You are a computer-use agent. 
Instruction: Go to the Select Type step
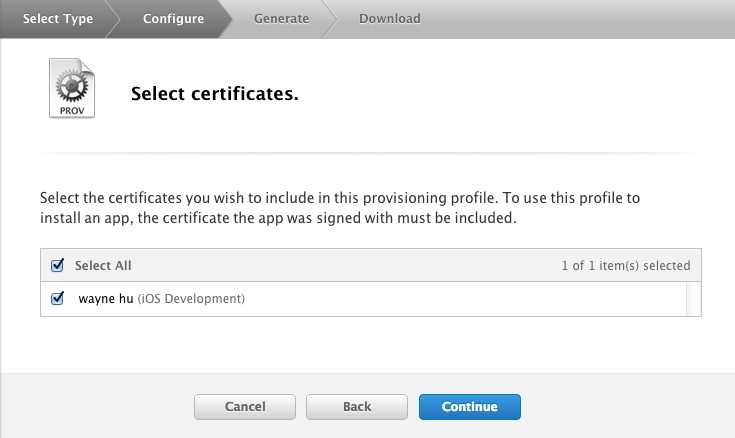tap(58, 19)
